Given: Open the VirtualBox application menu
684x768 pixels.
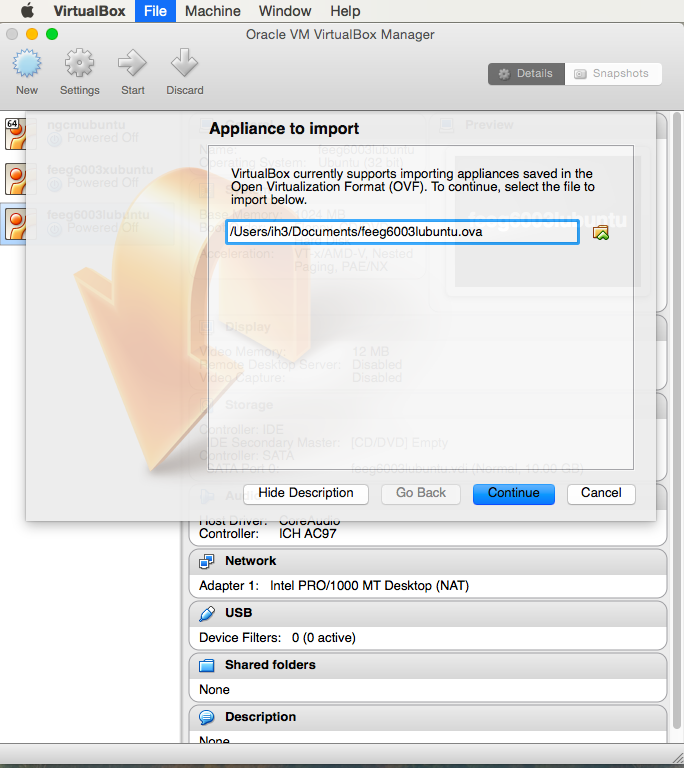Looking at the screenshot, I should click(x=89, y=11).
